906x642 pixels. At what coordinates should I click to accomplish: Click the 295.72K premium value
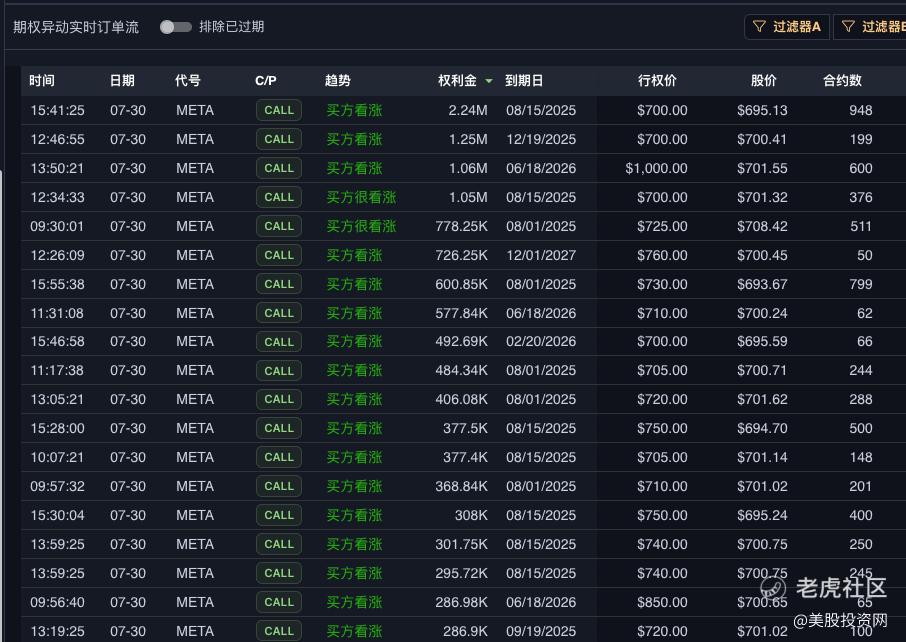[461, 573]
